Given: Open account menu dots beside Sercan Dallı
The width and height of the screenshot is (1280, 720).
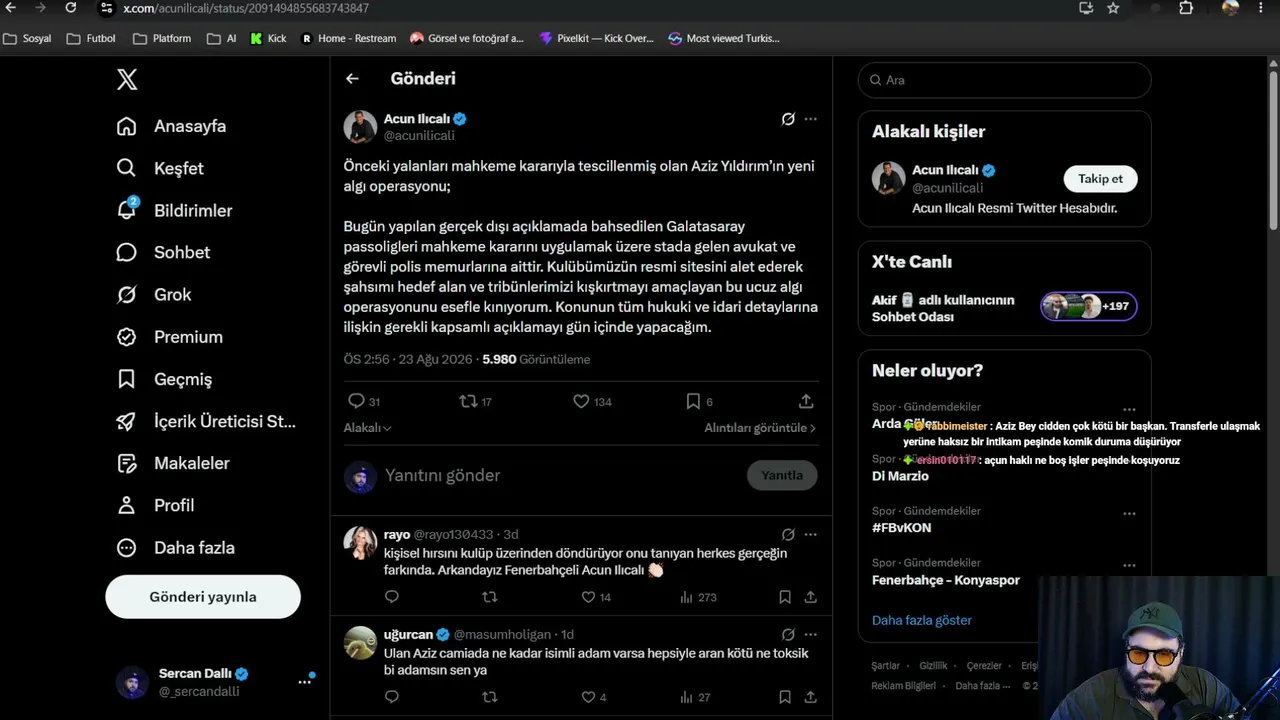Looking at the screenshot, I should [x=304, y=682].
